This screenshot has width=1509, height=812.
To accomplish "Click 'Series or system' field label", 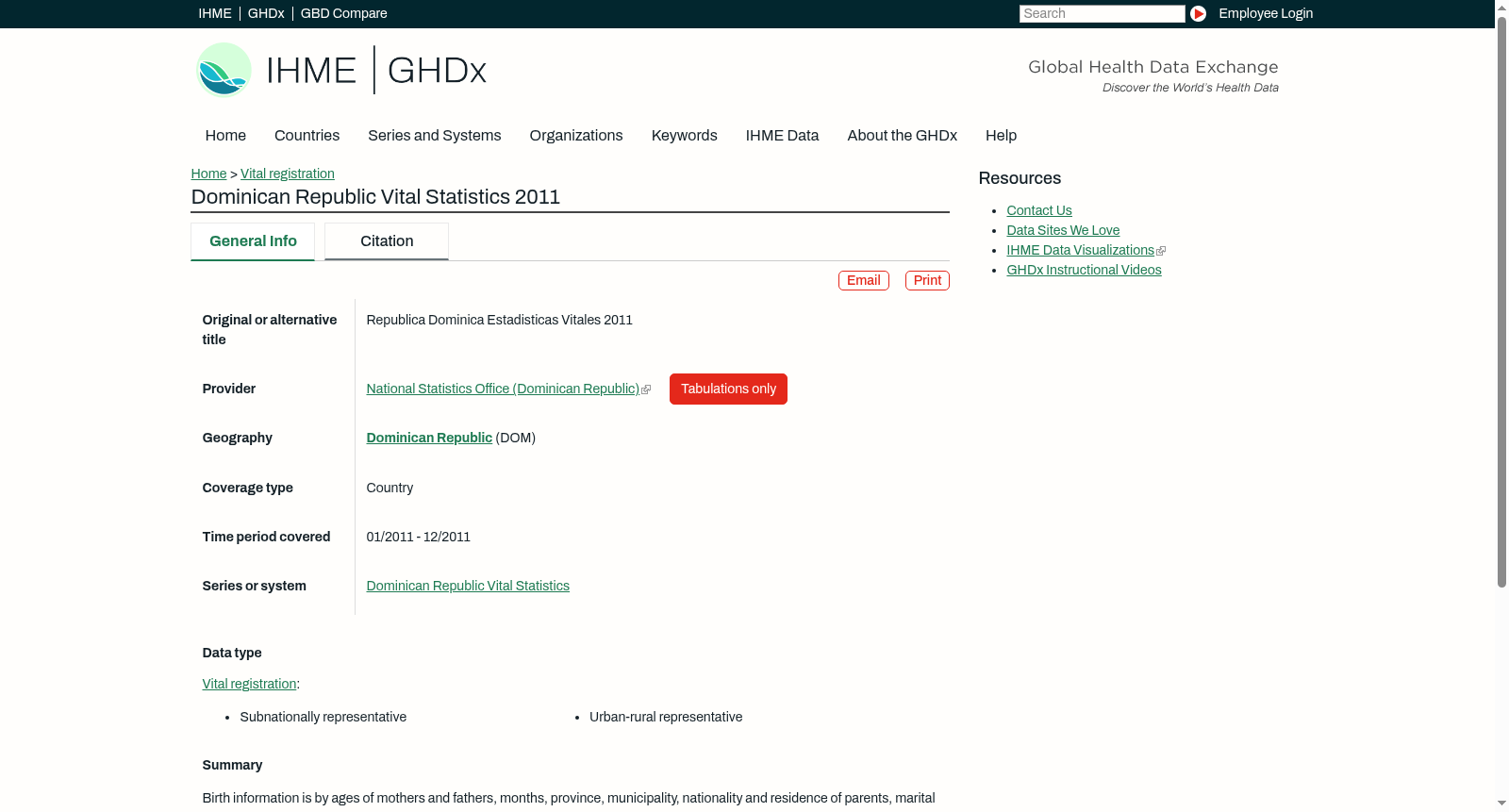I will 254,586.
